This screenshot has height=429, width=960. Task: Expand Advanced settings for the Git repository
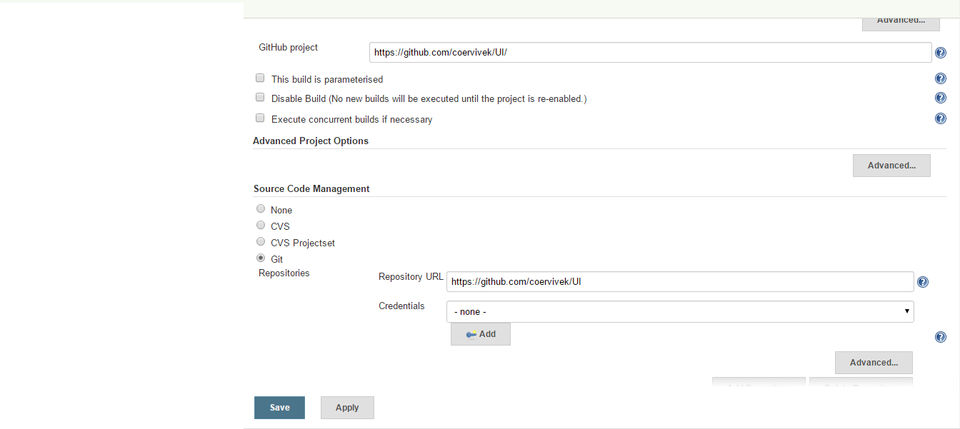(x=873, y=362)
